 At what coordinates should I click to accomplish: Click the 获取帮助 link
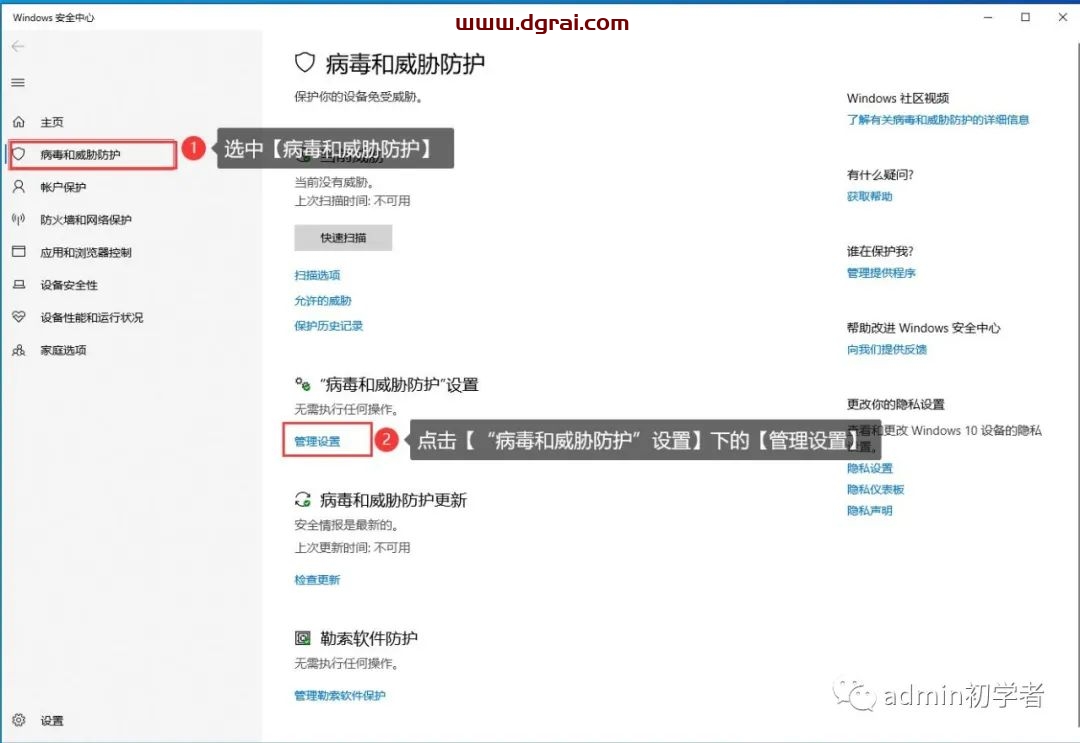point(869,196)
